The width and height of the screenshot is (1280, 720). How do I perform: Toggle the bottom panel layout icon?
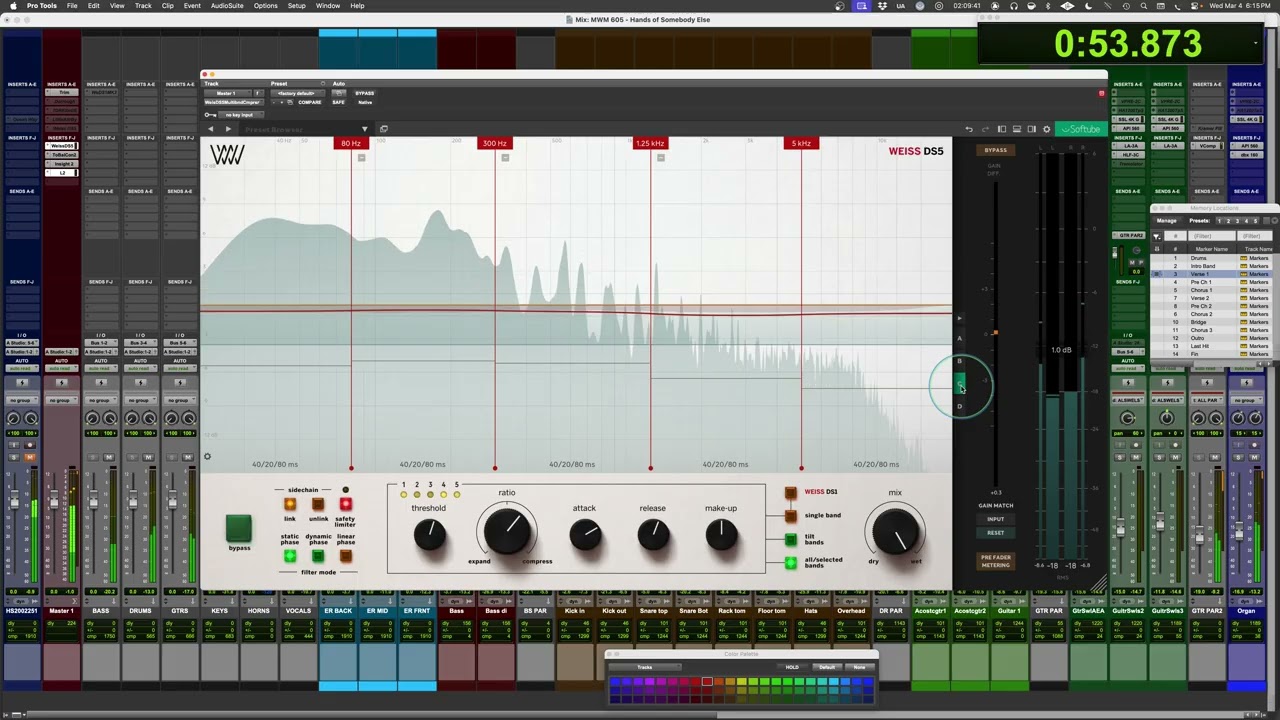pos(1017,129)
